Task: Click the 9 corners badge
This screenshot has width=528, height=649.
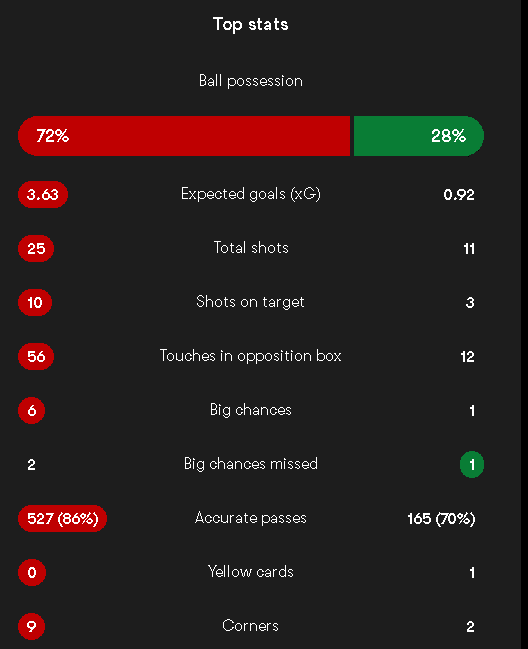Action: [31, 626]
